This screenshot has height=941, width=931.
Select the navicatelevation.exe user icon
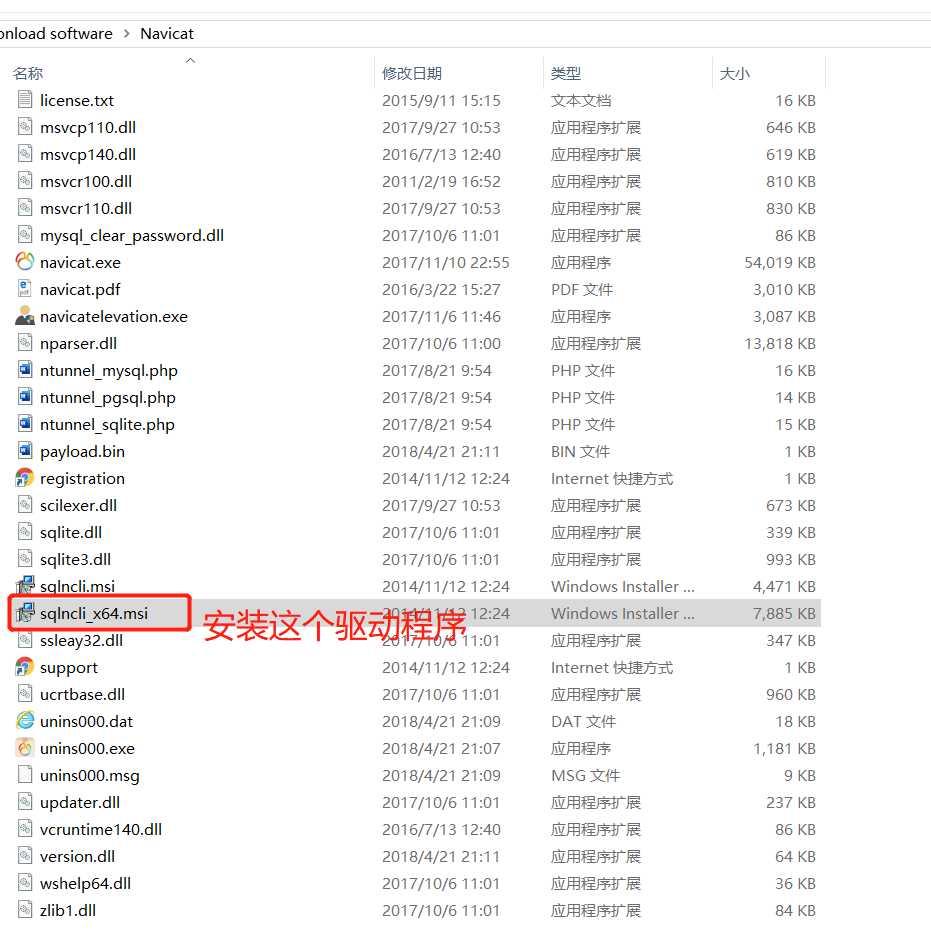pos(25,315)
